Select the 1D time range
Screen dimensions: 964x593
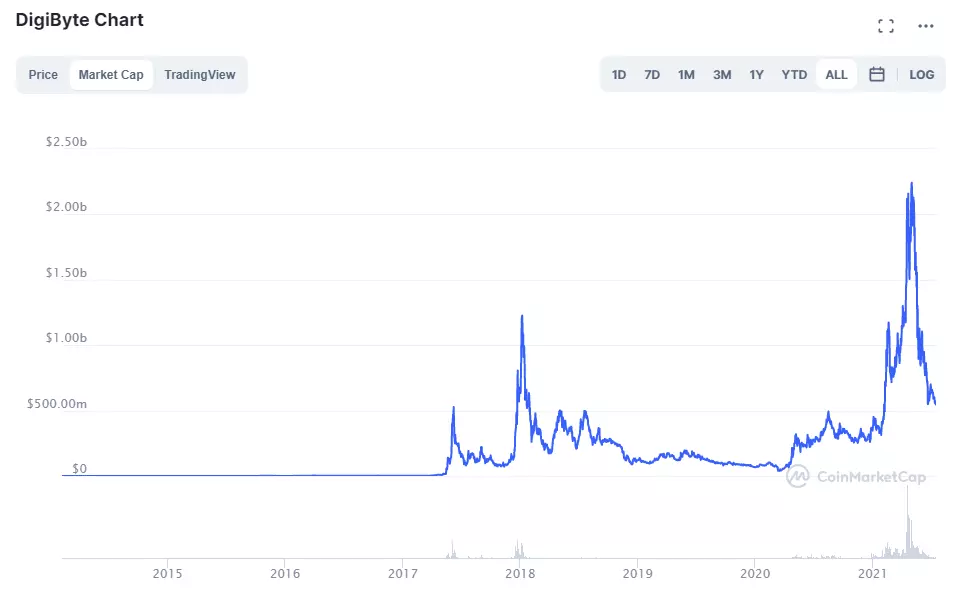point(619,74)
